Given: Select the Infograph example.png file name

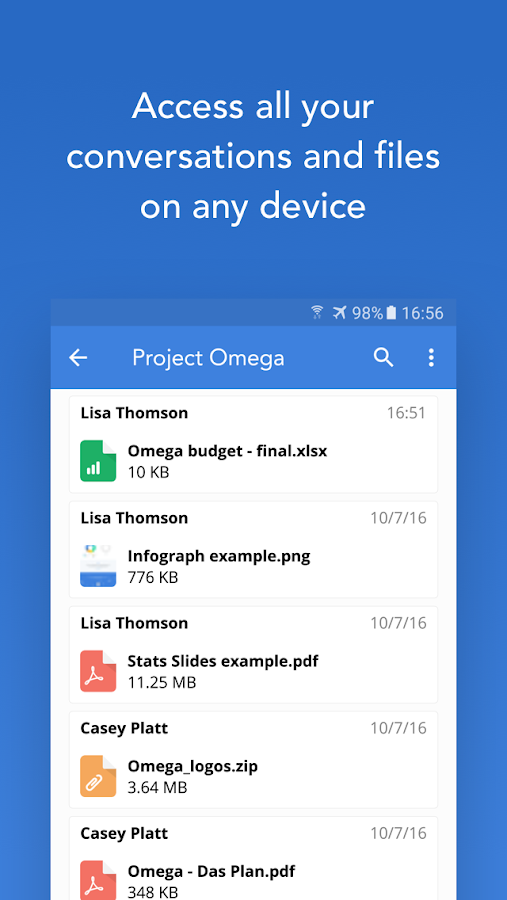Looking at the screenshot, I should (219, 556).
